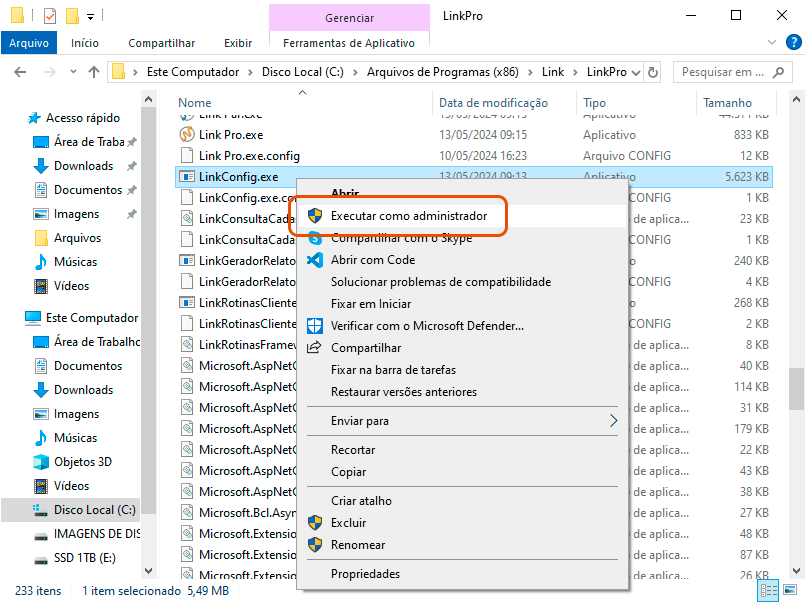Go to Arquivos de Programas (x86) breadcrumb
This screenshot has width=806, height=603.
[x=444, y=72]
